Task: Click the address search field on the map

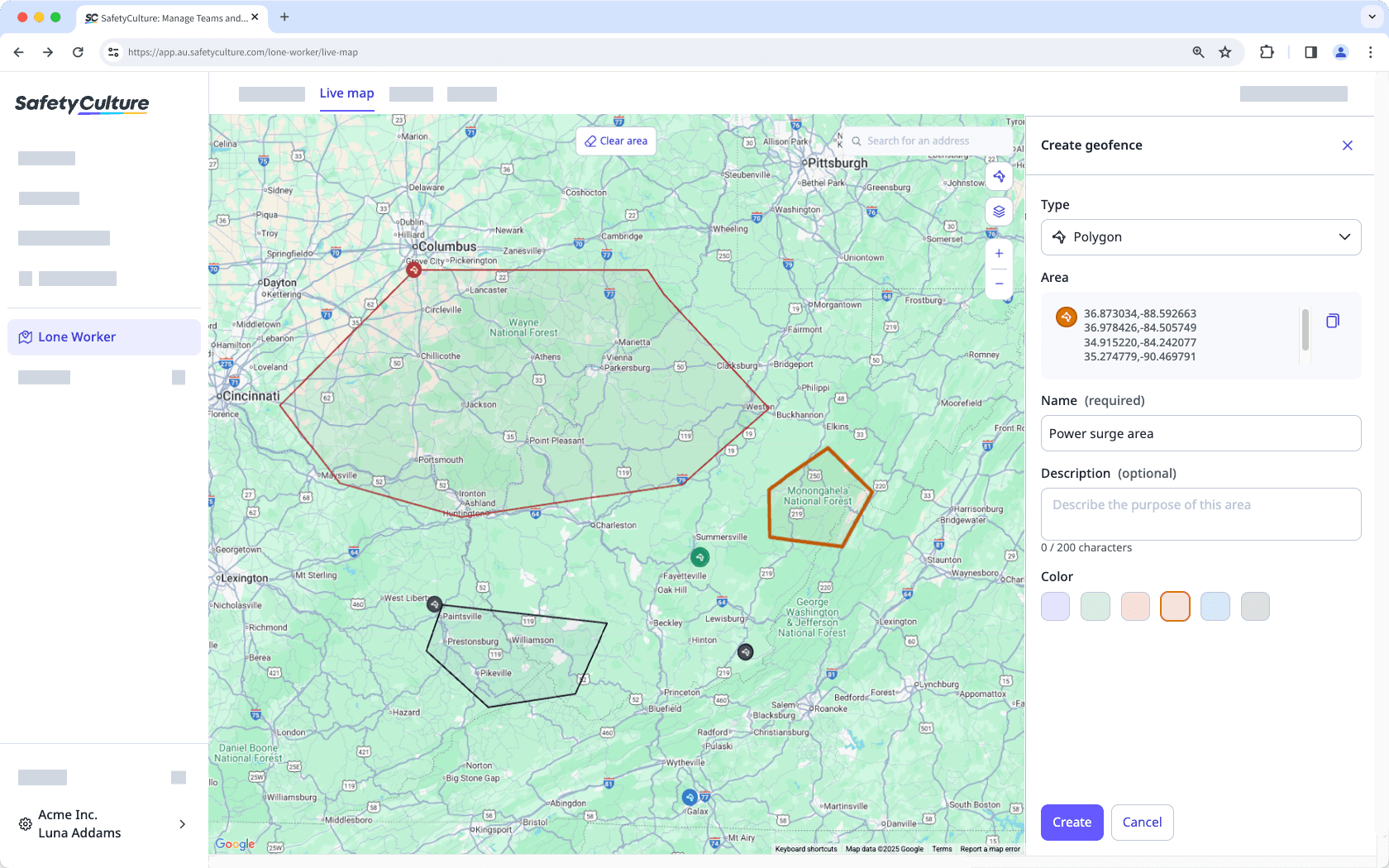Action: pos(926,141)
